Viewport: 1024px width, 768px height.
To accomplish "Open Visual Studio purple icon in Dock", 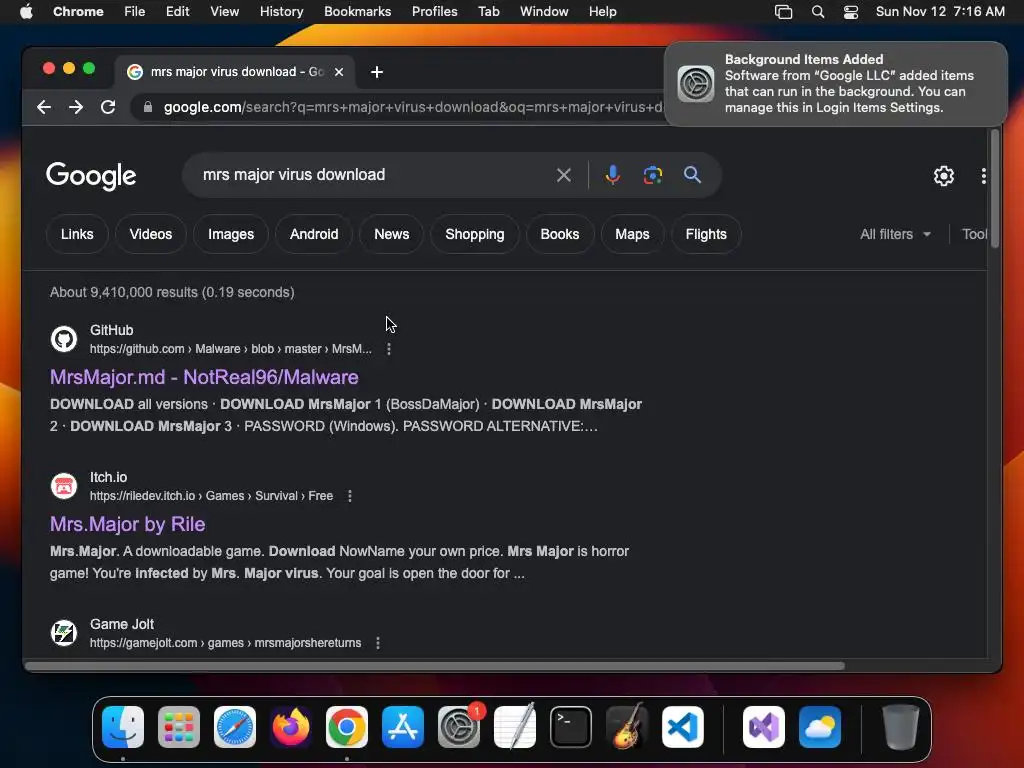I will pyautogui.click(x=763, y=727).
